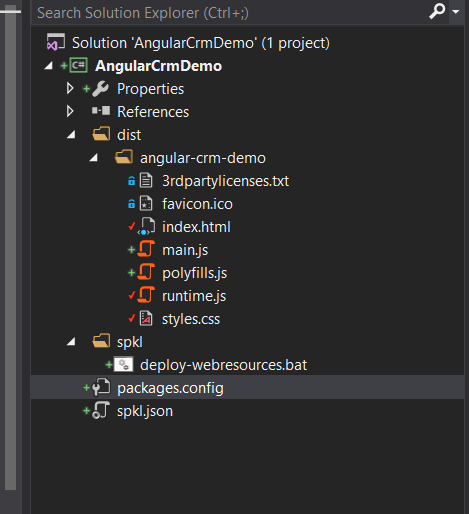469x514 pixels.
Task: Click the index.html file icon
Action: click(147, 226)
